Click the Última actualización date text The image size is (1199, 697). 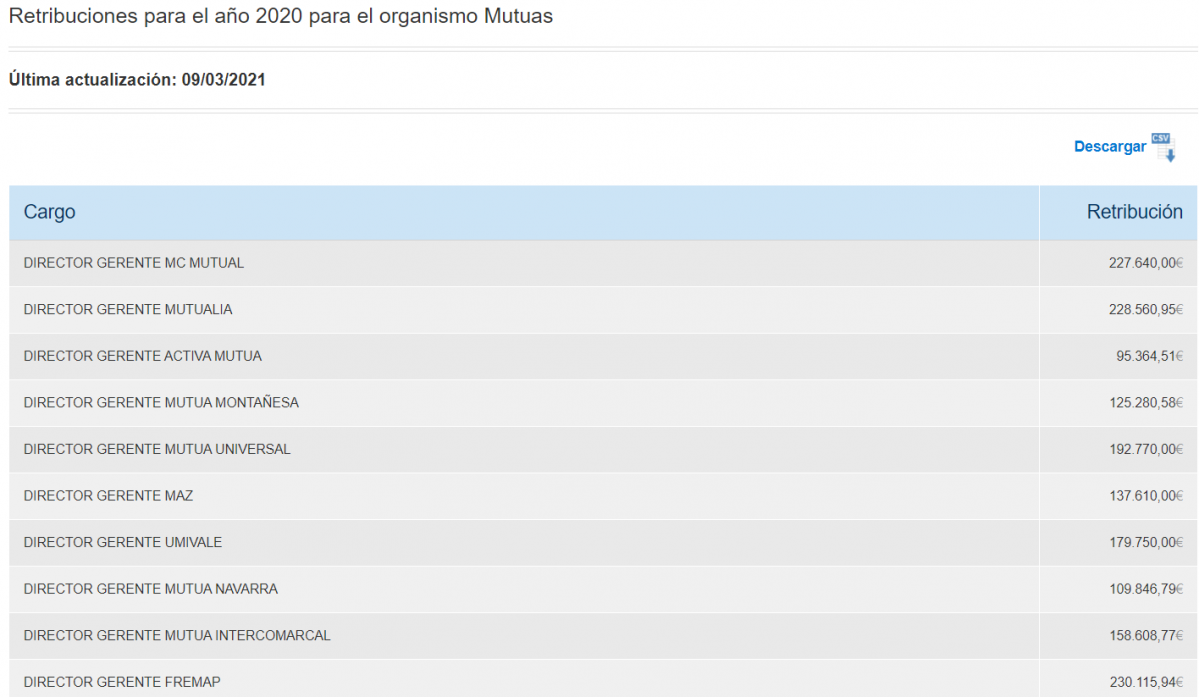click(137, 79)
